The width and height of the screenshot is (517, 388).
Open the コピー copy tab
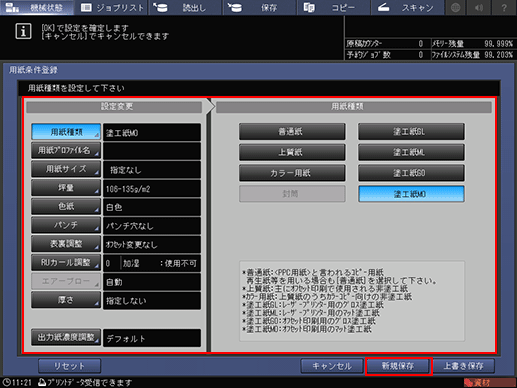334,7
